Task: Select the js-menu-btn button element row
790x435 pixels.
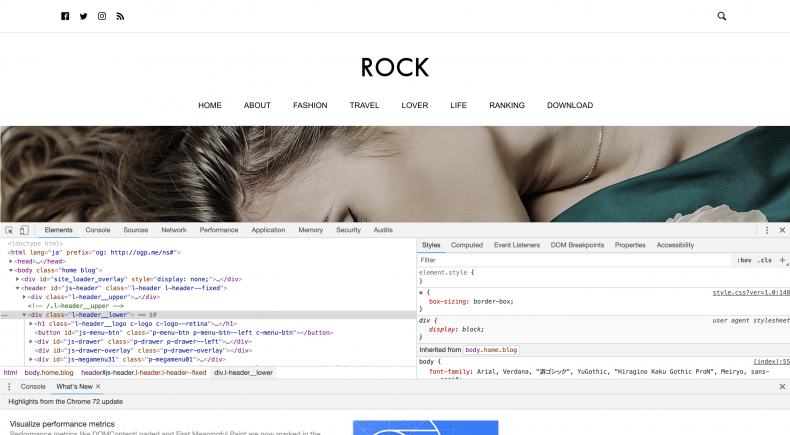Action: [x=208, y=333]
